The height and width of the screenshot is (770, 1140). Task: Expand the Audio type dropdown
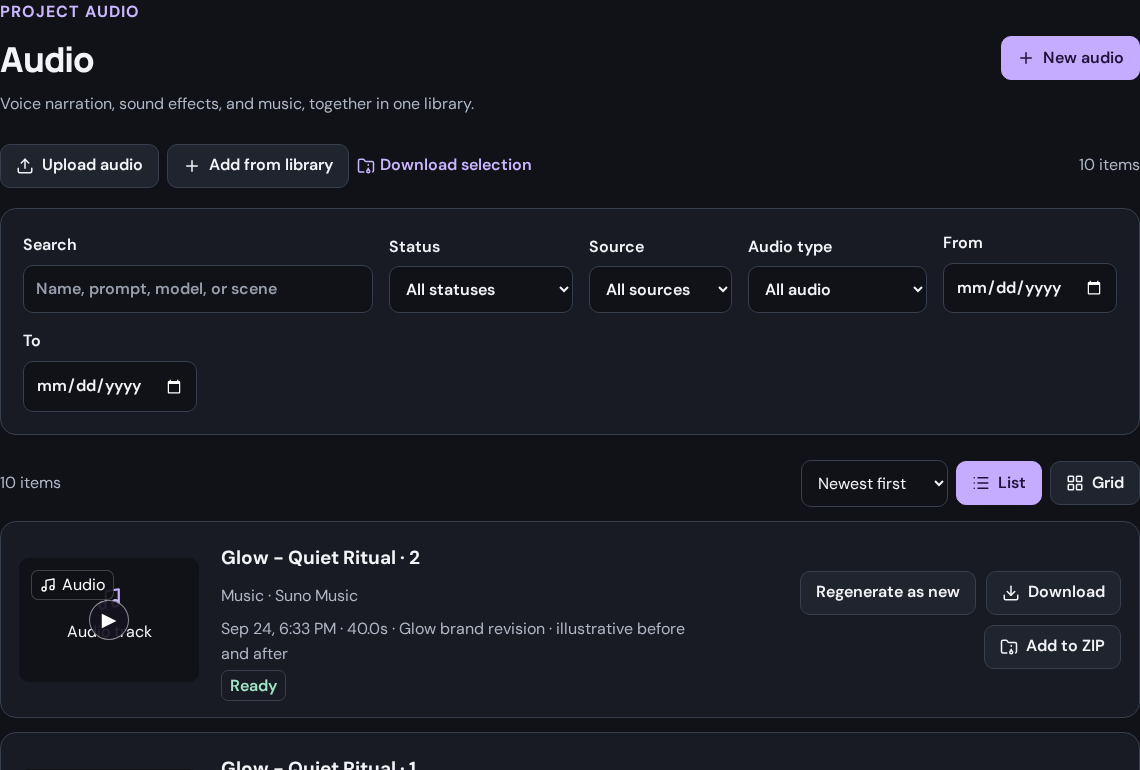coord(838,289)
